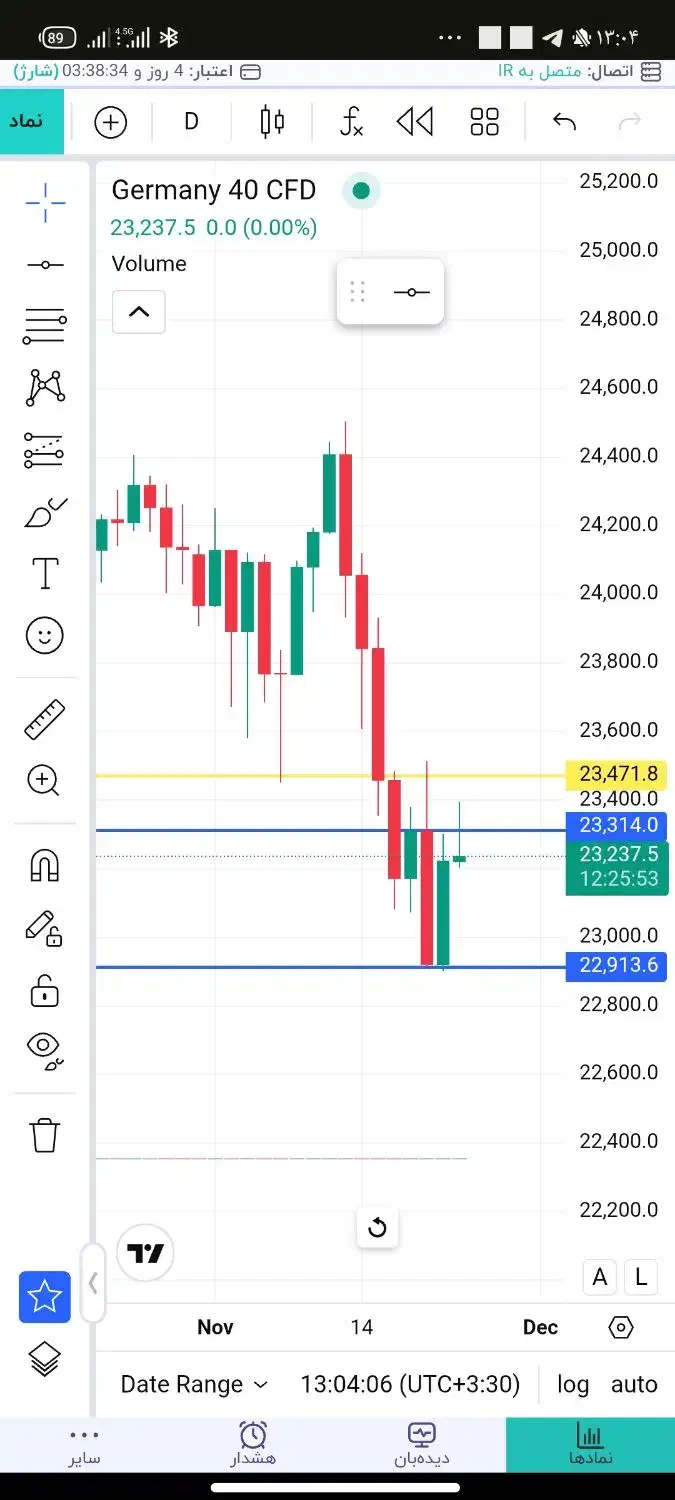The height and width of the screenshot is (1500, 675).
Task: Collapse the legend with the chevron arrow
Action: coord(139,312)
